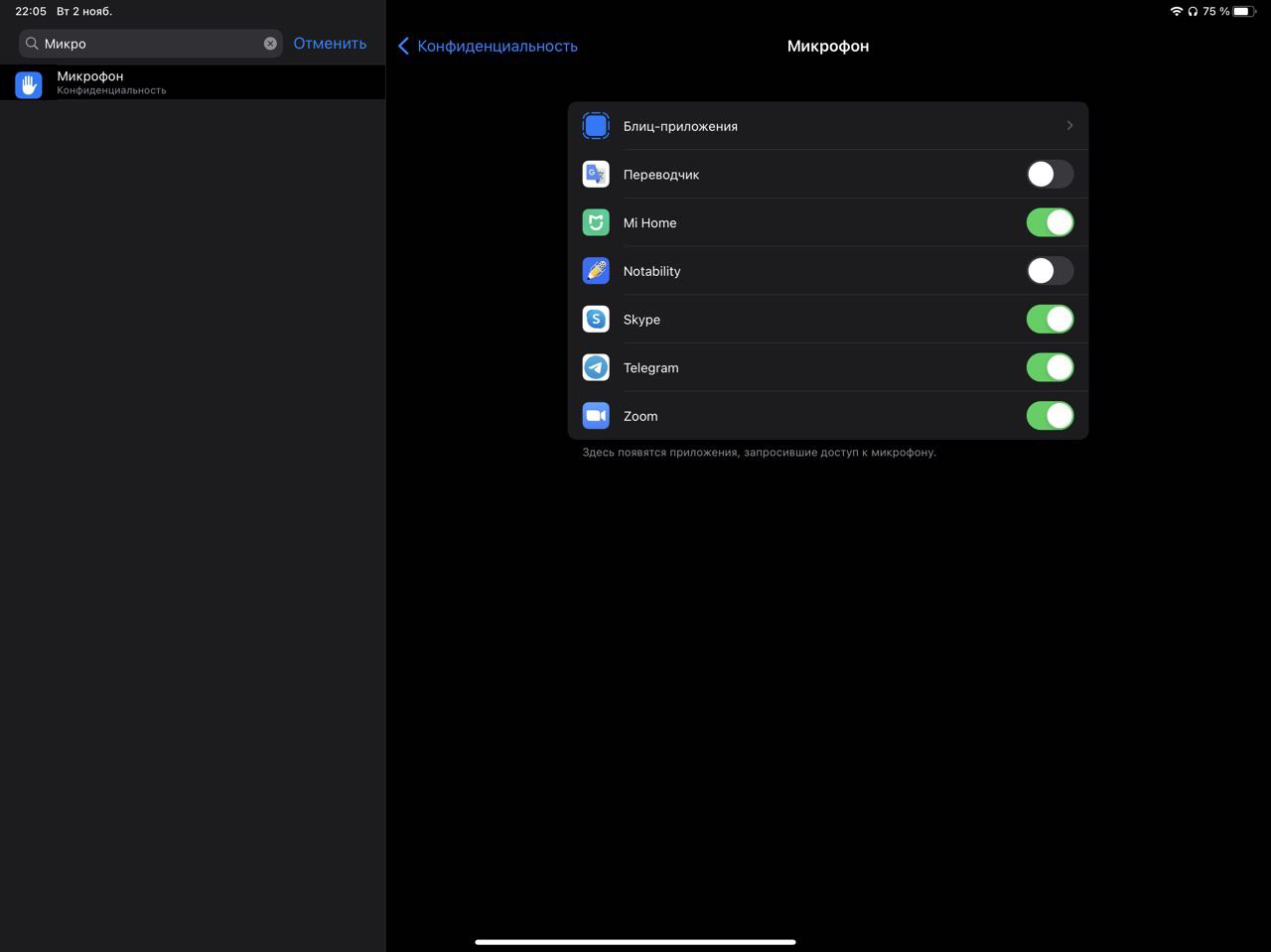The width and height of the screenshot is (1271, 952).
Task: Turn off Skype microphone switch
Action: coord(1050,319)
